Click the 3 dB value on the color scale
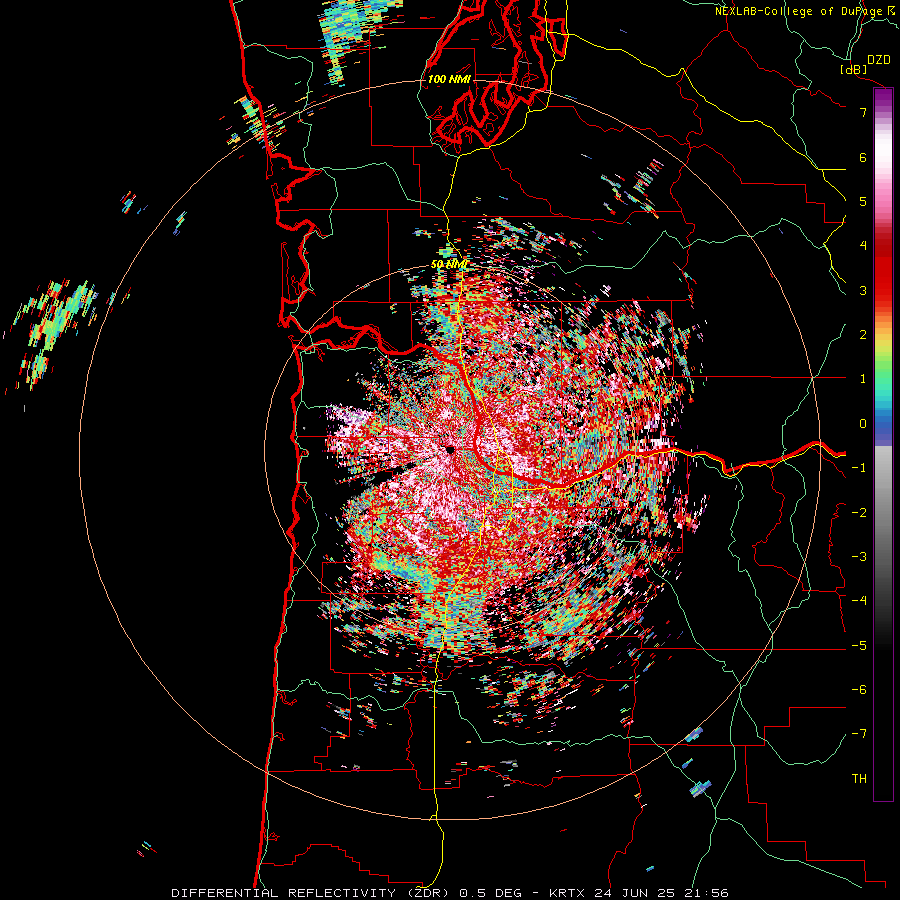 [863, 290]
